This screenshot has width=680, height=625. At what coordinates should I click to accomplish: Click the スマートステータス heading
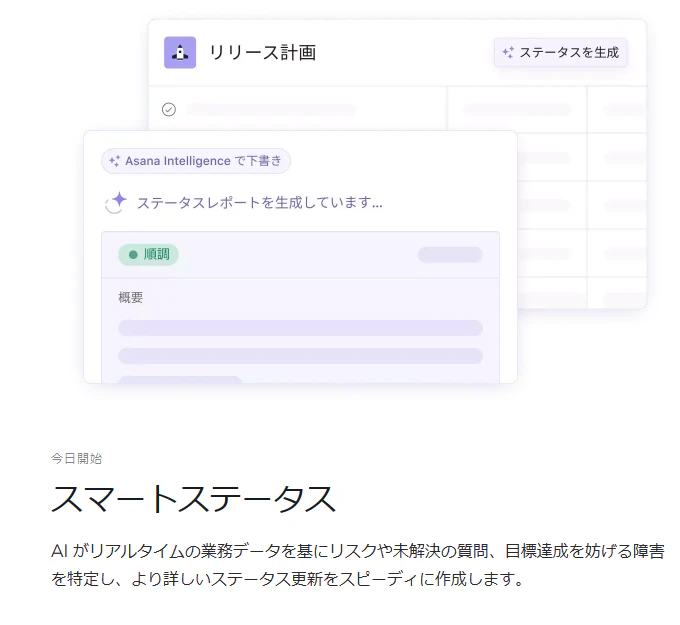193,499
